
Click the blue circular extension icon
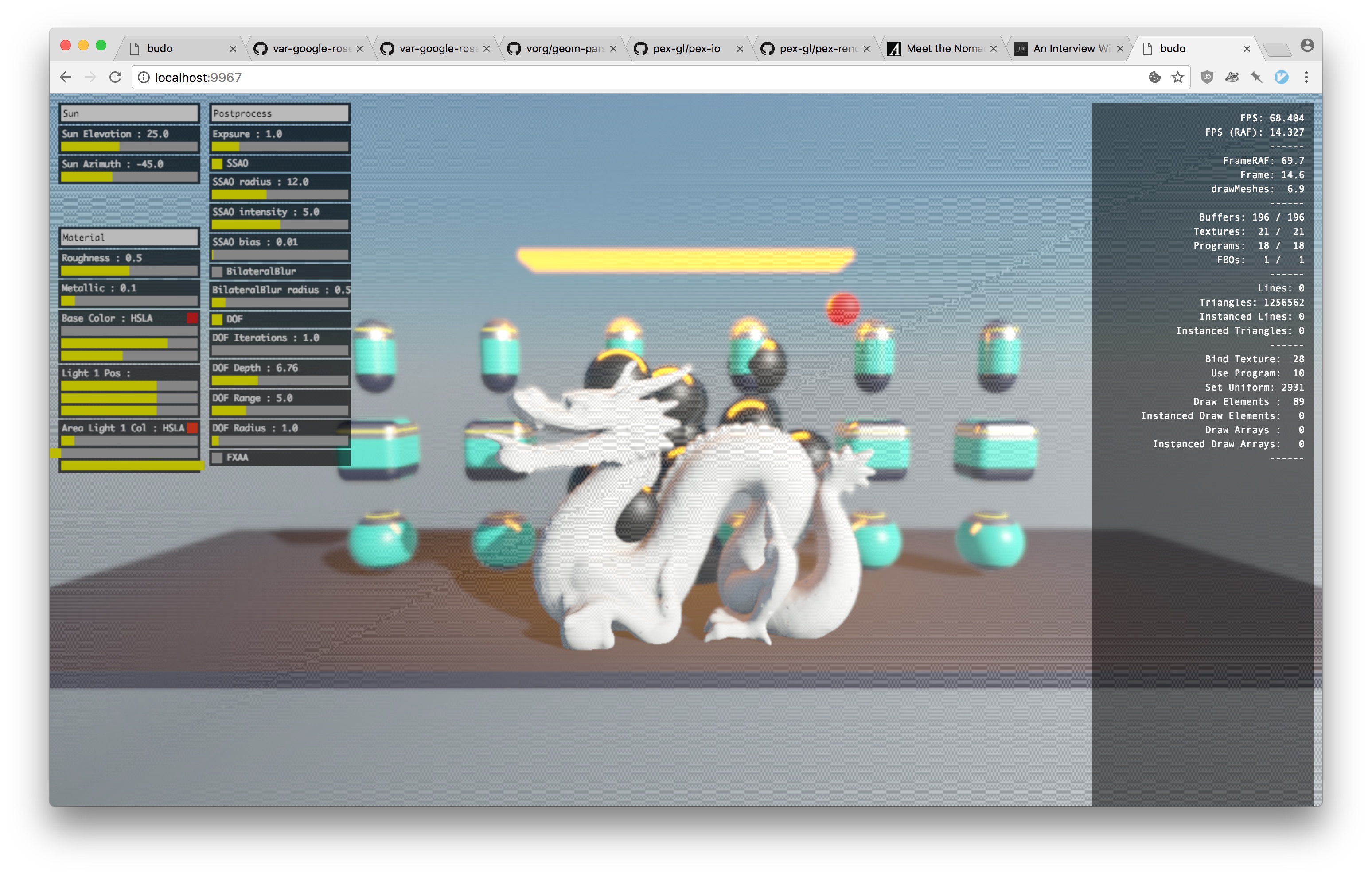point(1282,78)
